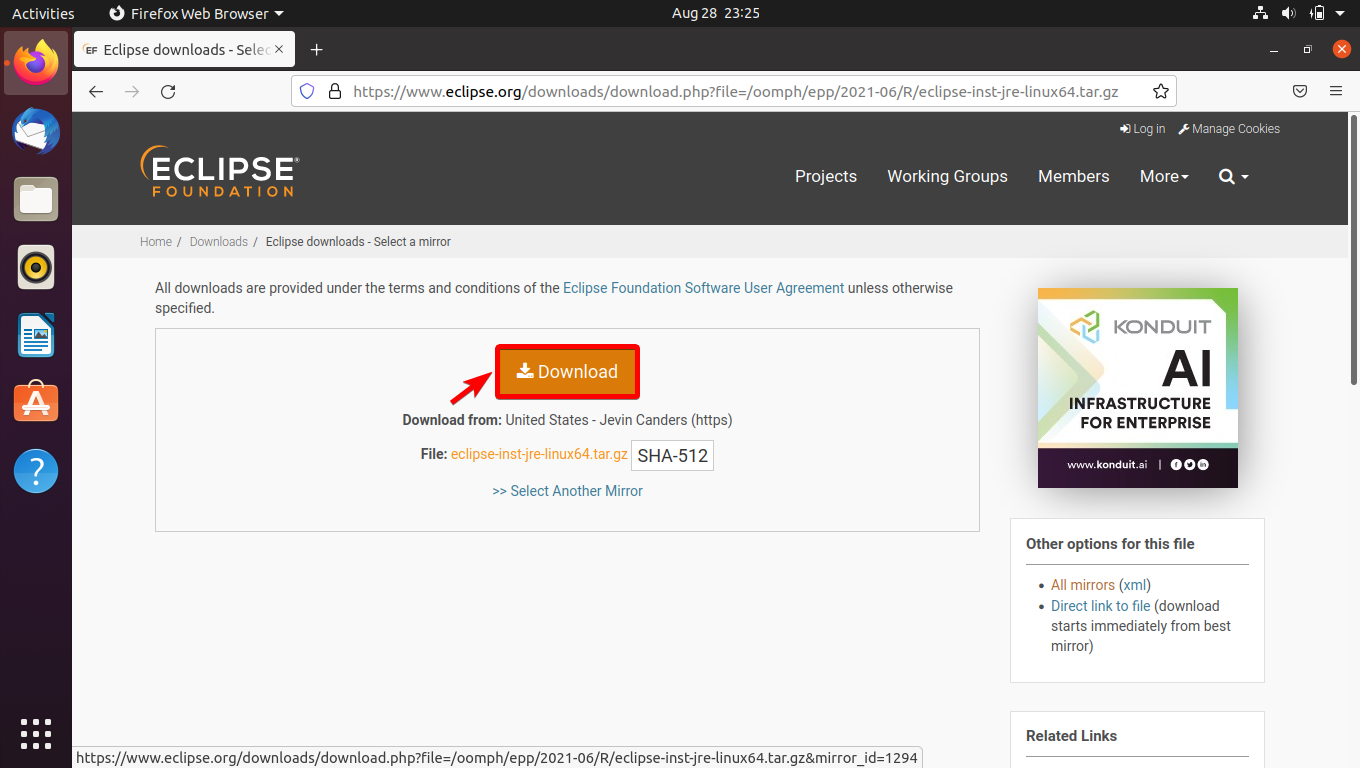Open Rhythmbox music player from the dock
Viewport: 1360px width, 768px height.
pos(35,267)
